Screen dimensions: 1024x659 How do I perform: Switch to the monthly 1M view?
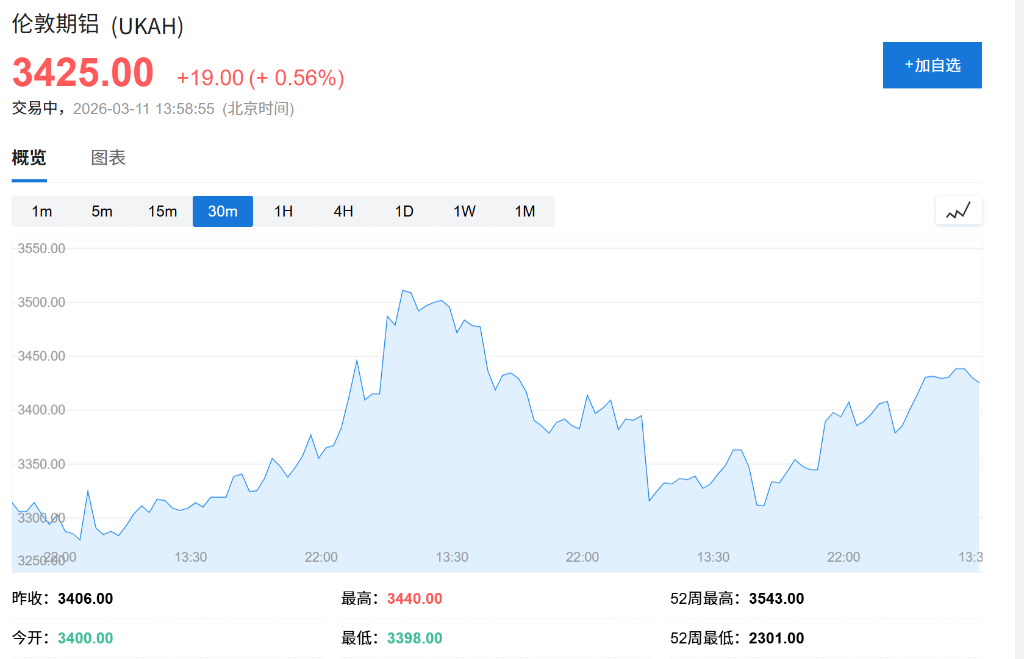[524, 211]
